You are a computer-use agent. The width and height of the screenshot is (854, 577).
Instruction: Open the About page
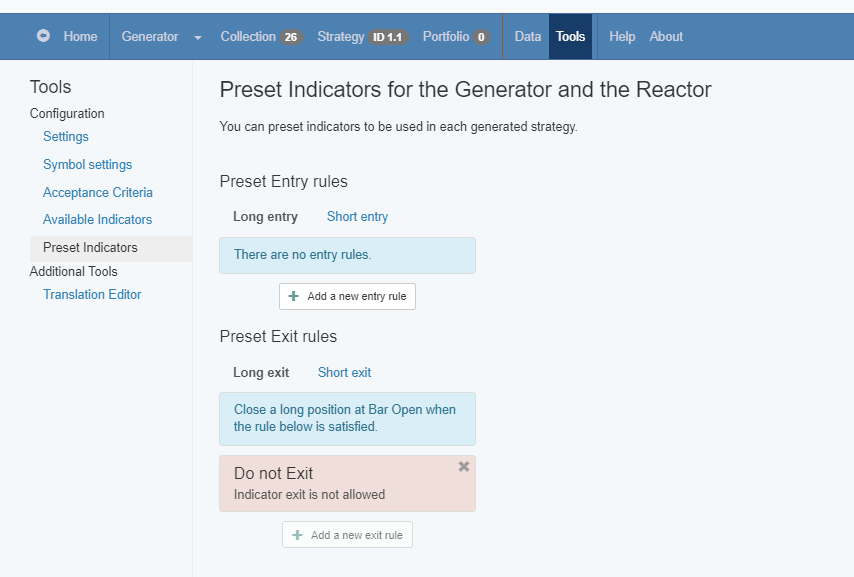[x=666, y=37]
